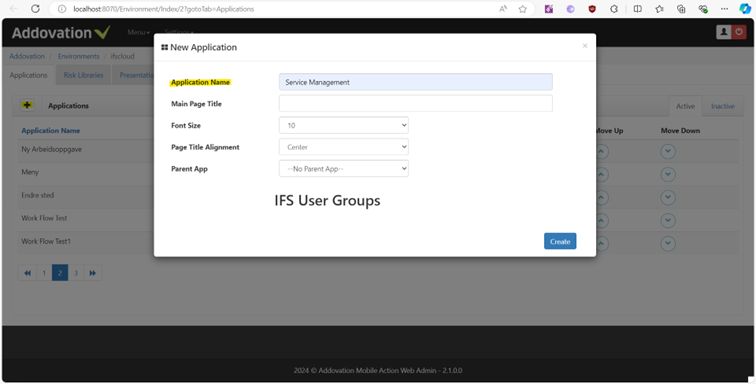This screenshot has height=384, width=756.
Task: Switch to the Active tab
Action: click(685, 106)
